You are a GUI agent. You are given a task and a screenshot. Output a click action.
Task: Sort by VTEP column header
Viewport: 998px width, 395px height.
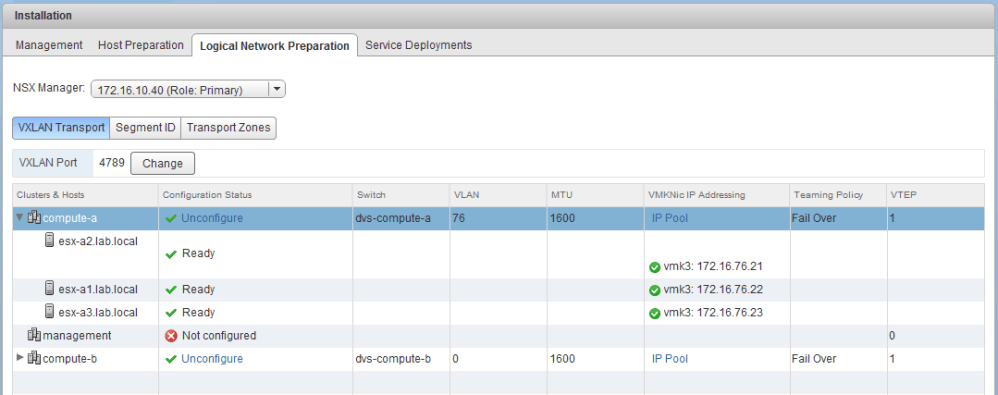(935, 195)
